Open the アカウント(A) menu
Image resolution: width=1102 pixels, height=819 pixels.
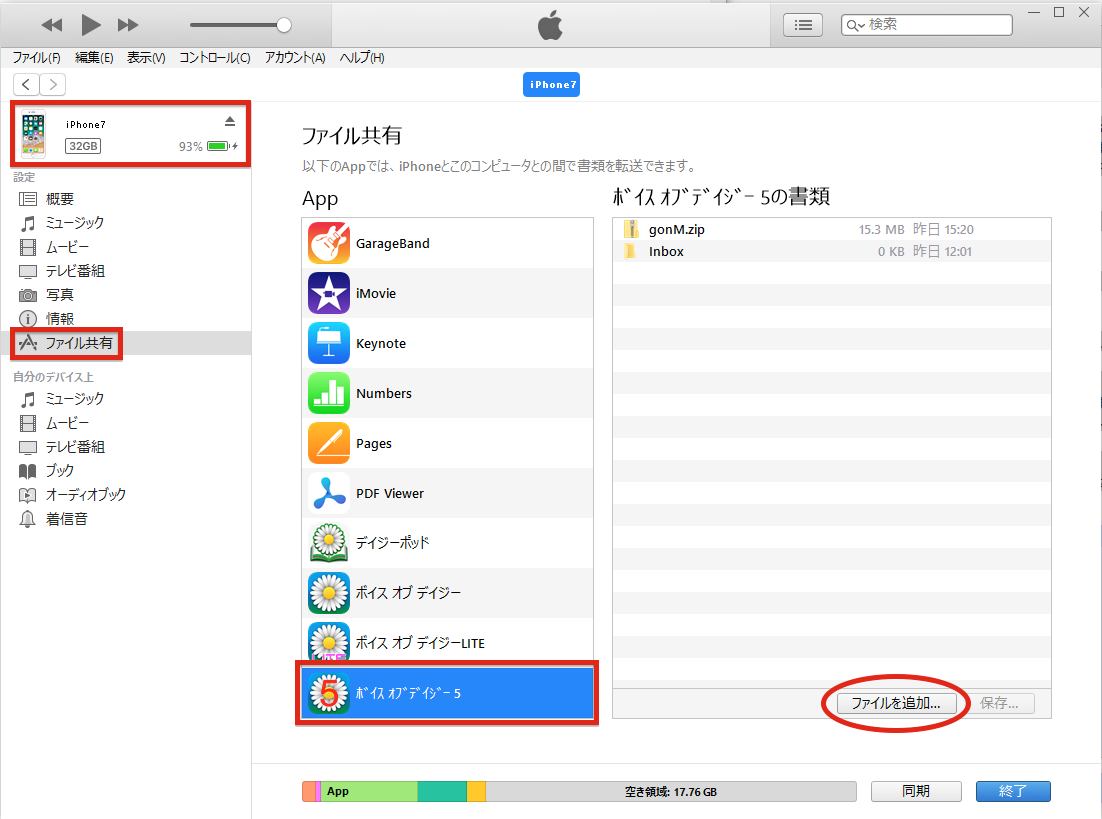(x=294, y=58)
